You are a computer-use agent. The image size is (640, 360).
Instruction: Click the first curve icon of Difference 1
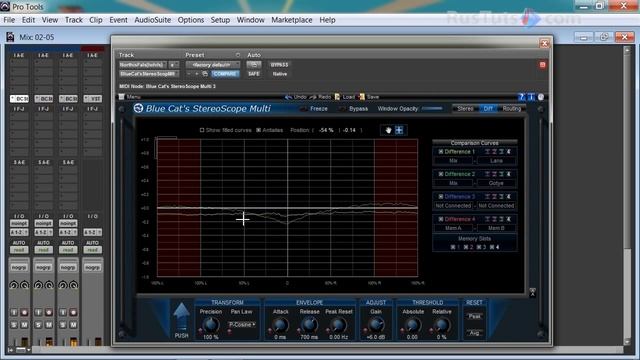(x=487, y=151)
